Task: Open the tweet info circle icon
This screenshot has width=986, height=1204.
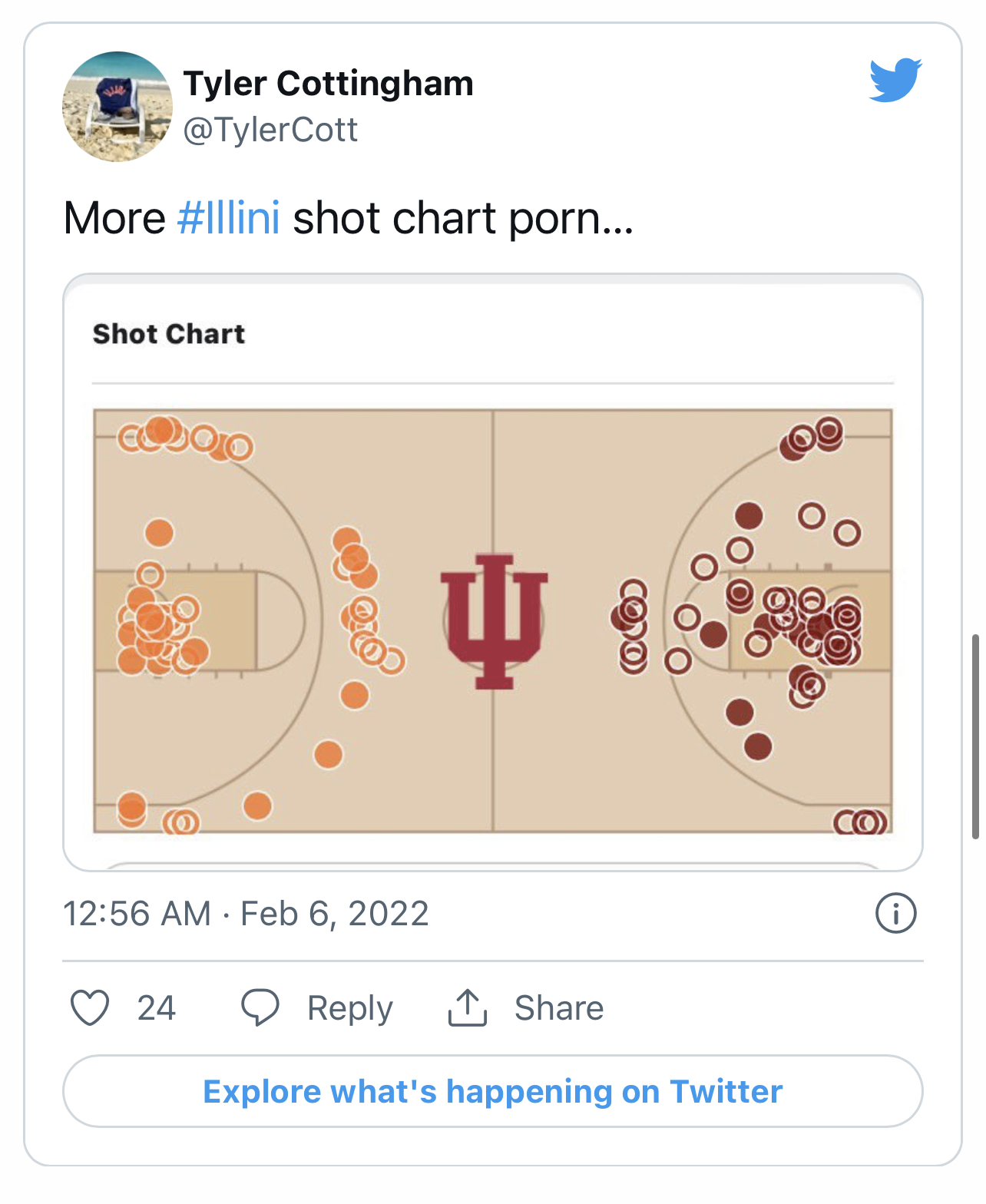Action: pos(895,914)
